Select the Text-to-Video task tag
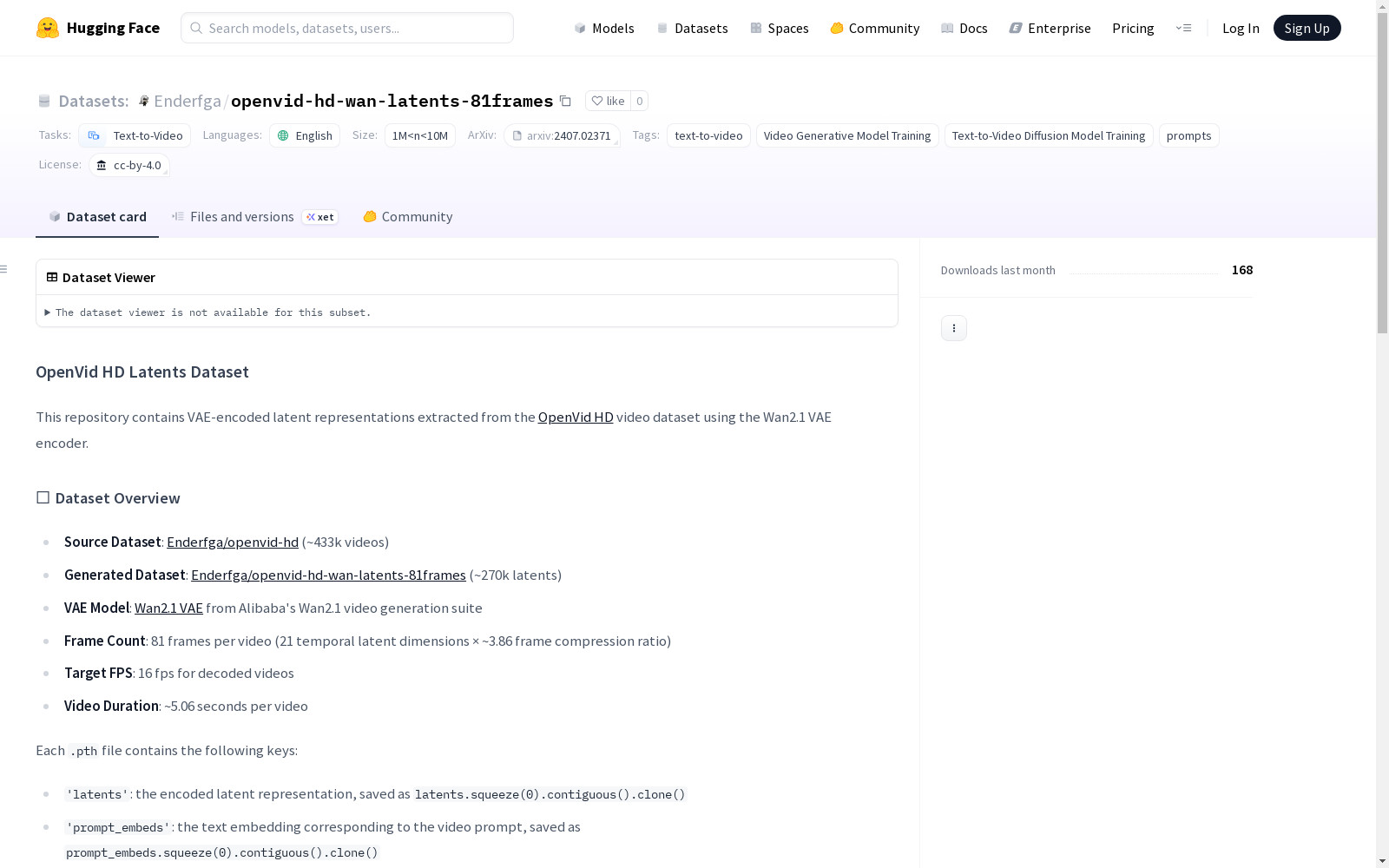The height and width of the screenshot is (868, 1389). 135,135
